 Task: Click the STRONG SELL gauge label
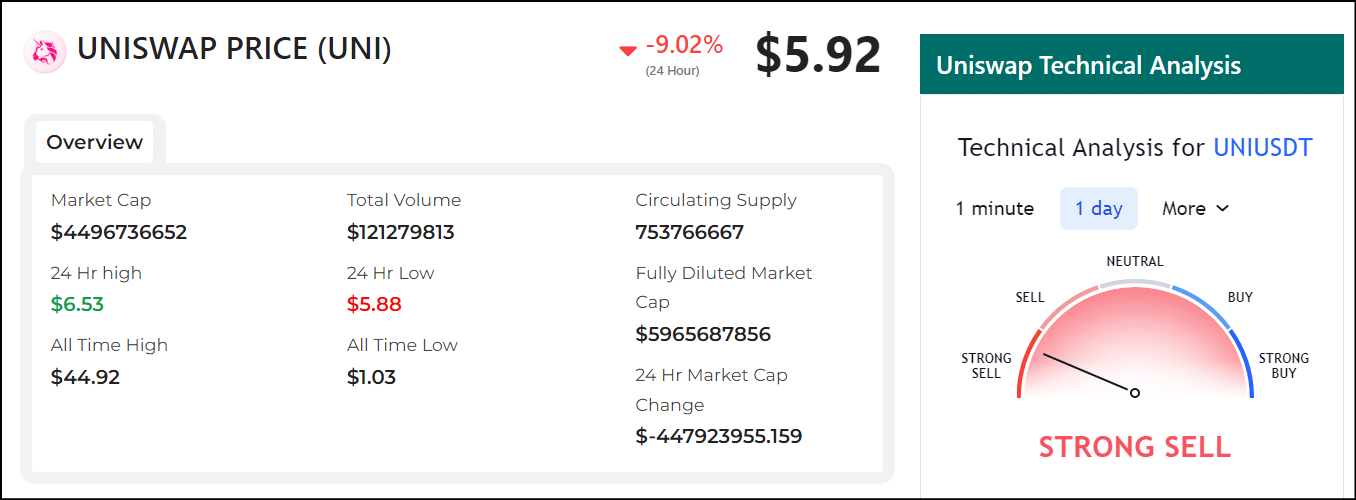click(x=986, y=365)
